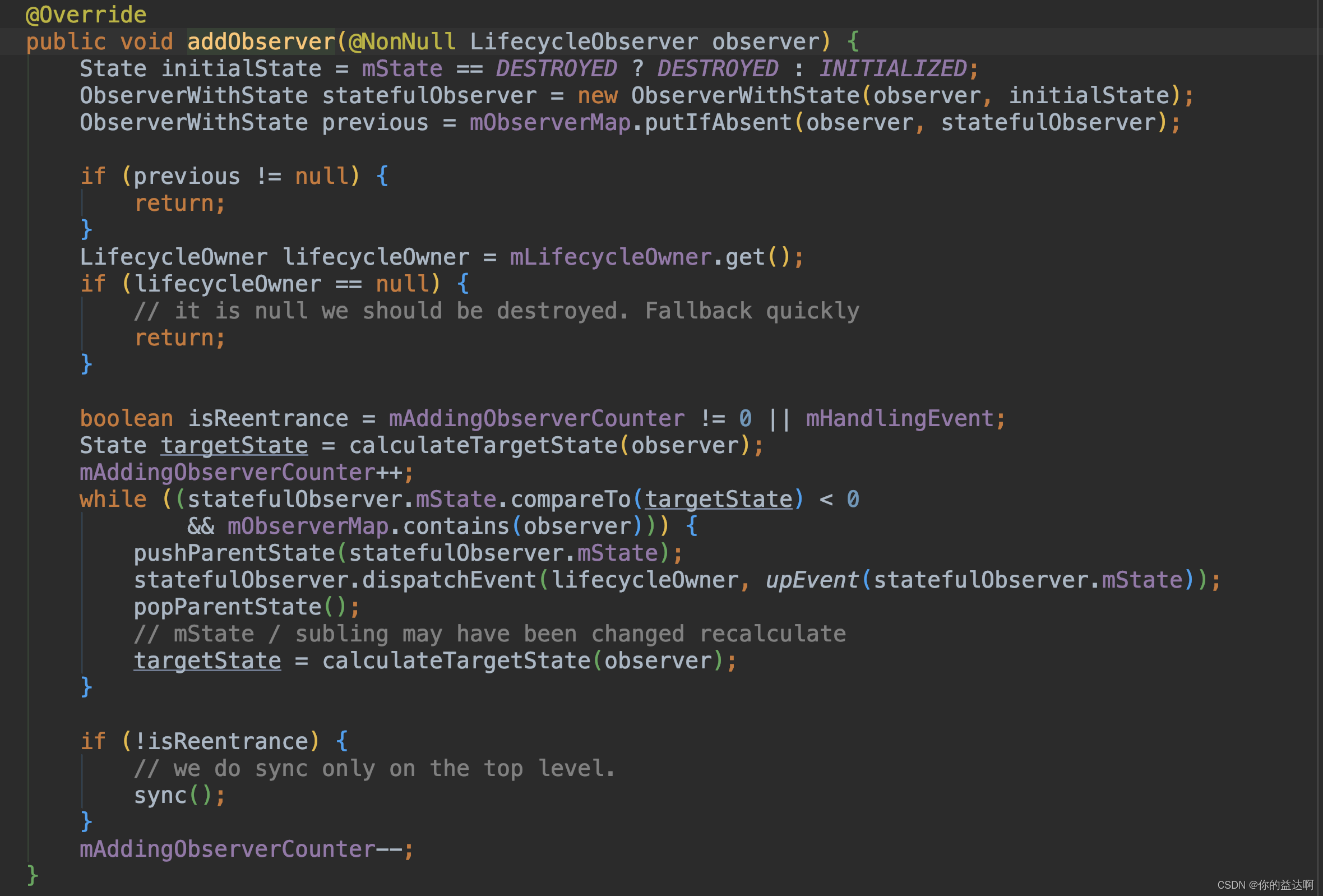Click the 'new ObserverWithState' constructor call
The image size is (1323, 896).
[x=718, y=96]
